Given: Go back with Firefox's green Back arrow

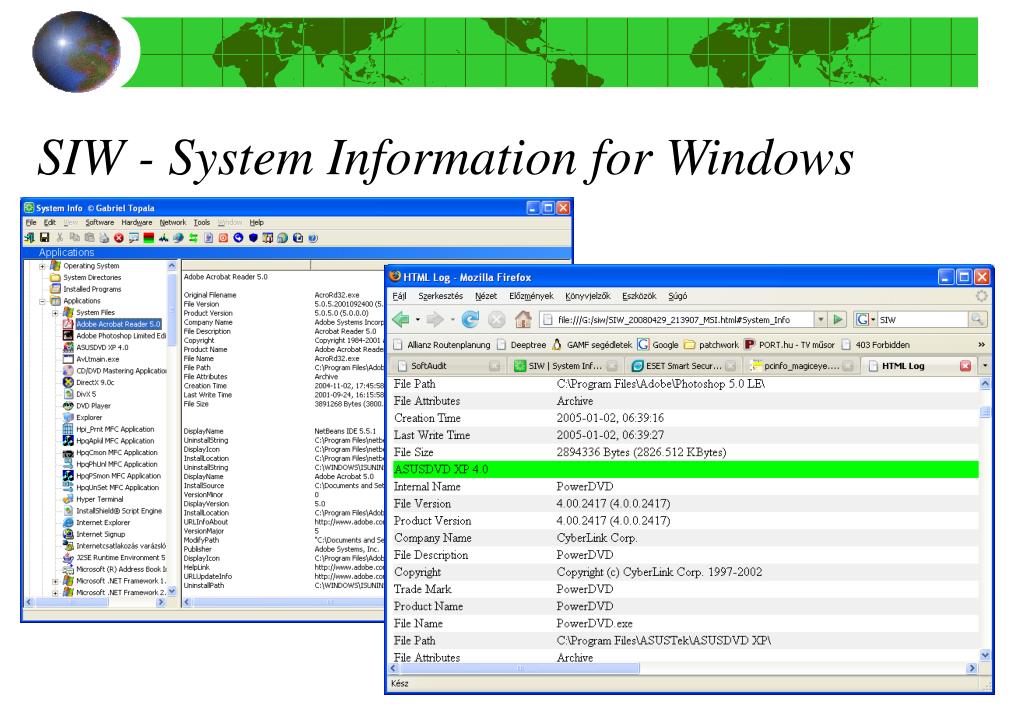Looking at the screenshot, I should (x=401, y=320).
